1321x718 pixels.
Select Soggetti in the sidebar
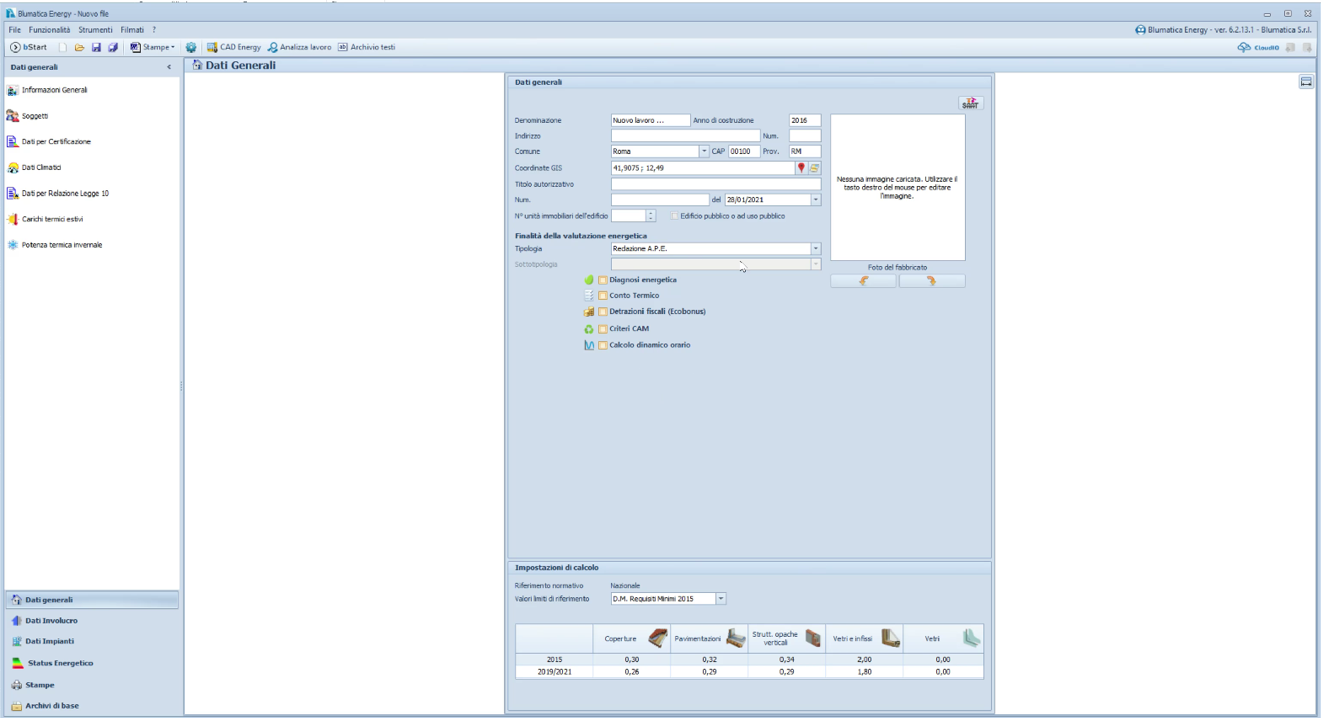point(28,116)
